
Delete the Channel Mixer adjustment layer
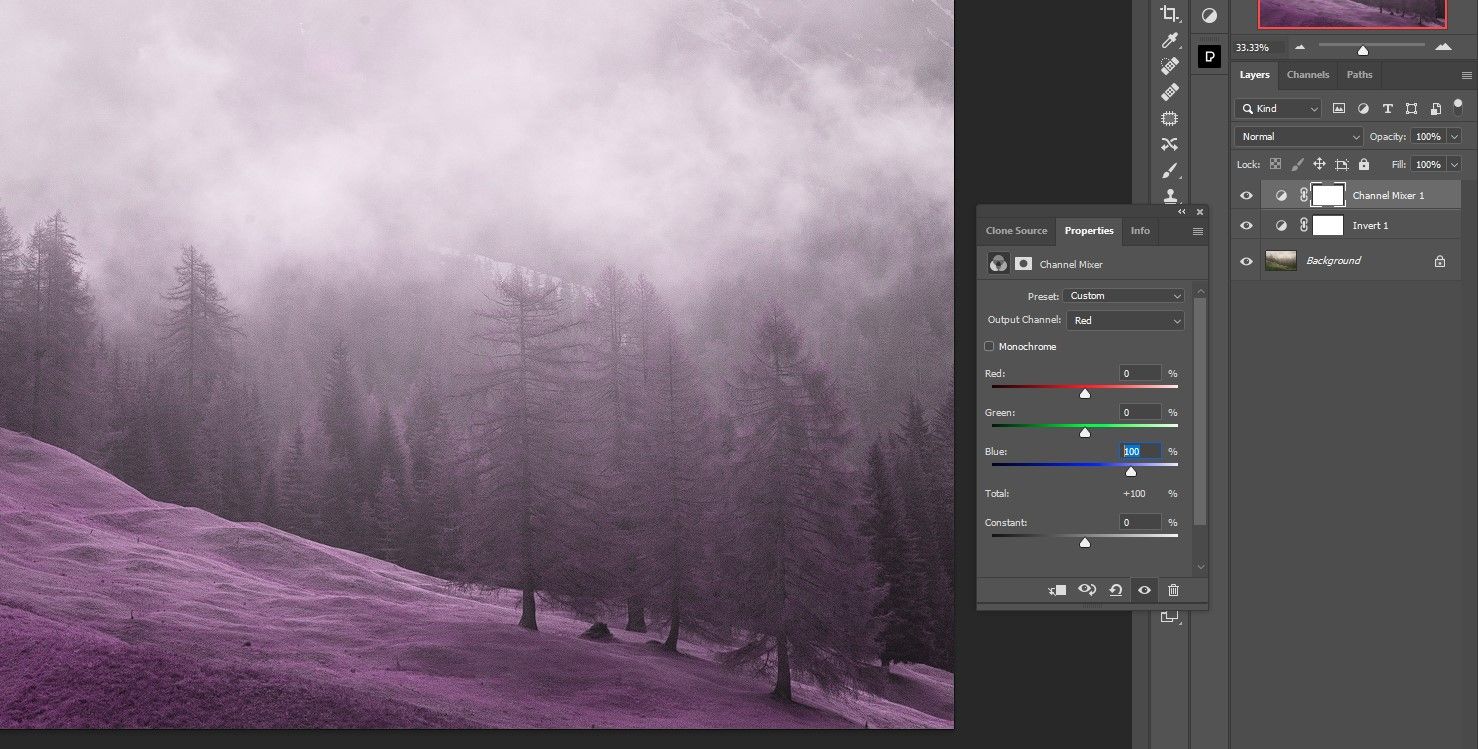tap(1174, 590)
